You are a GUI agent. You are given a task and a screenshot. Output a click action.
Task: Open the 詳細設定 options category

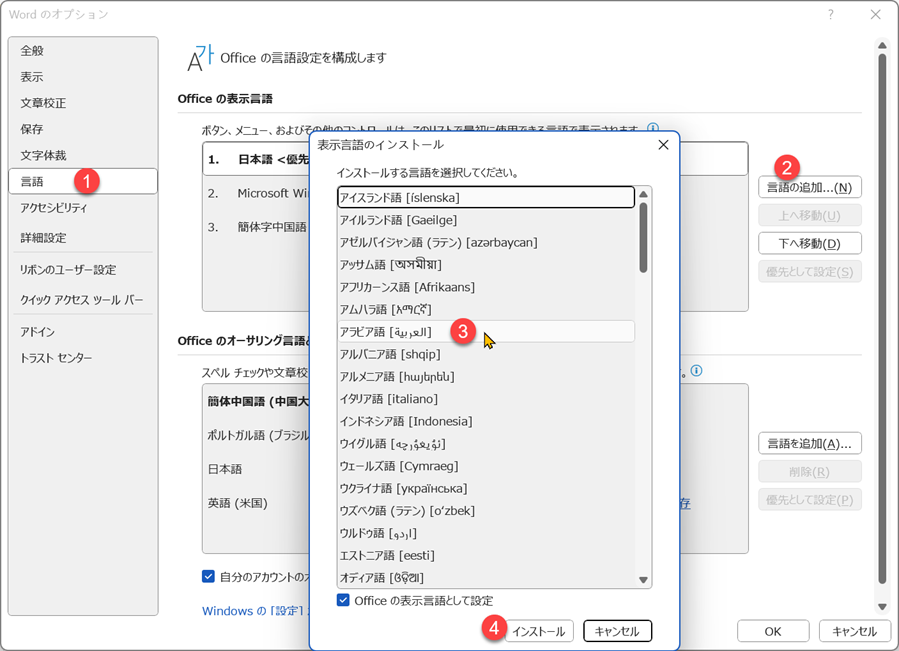click(x=83, y=237)
